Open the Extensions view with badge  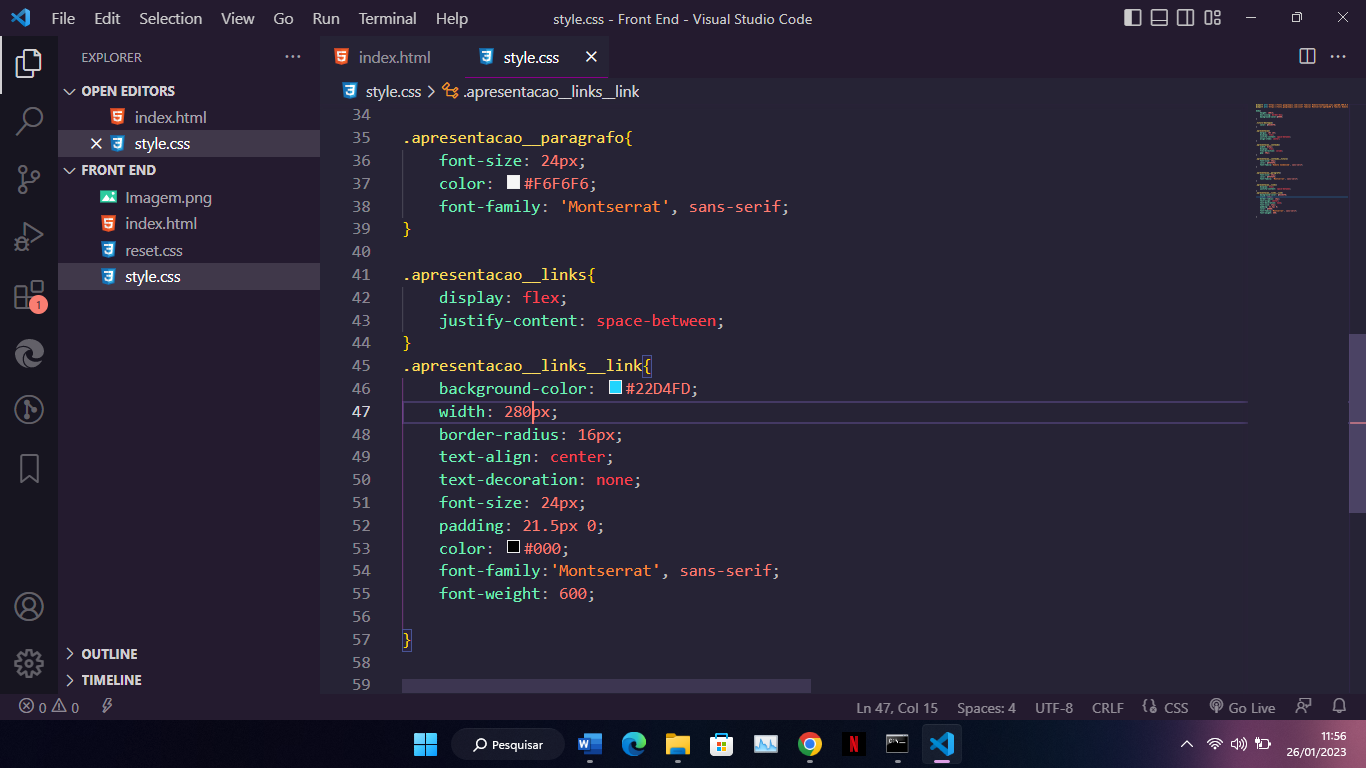click(x=29, y=296)
